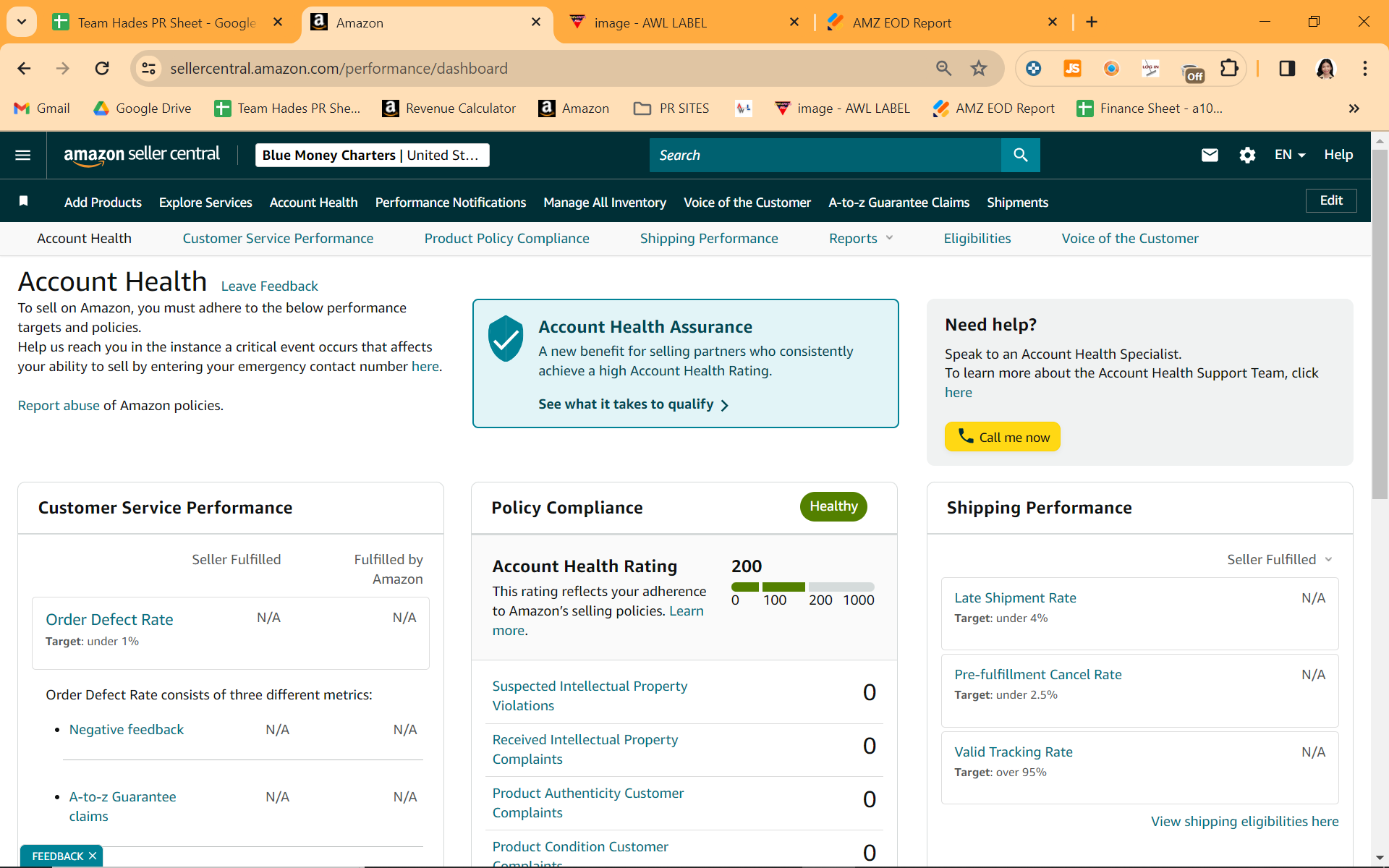Screen dimensions: 1389x868
Task: Click the Help link in the header
Action: [1338, 155]
